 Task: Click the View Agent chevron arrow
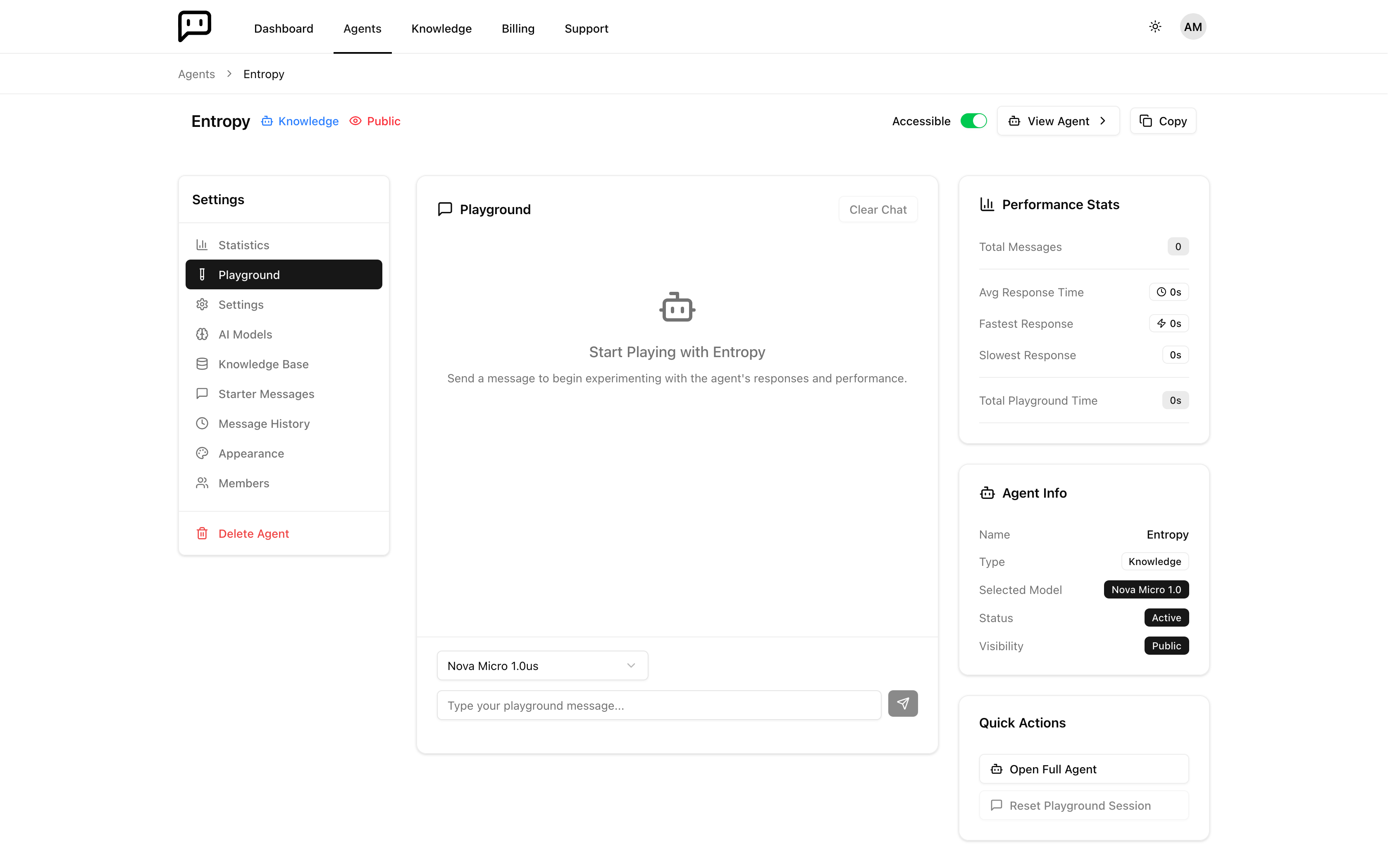coord(1103,121)
